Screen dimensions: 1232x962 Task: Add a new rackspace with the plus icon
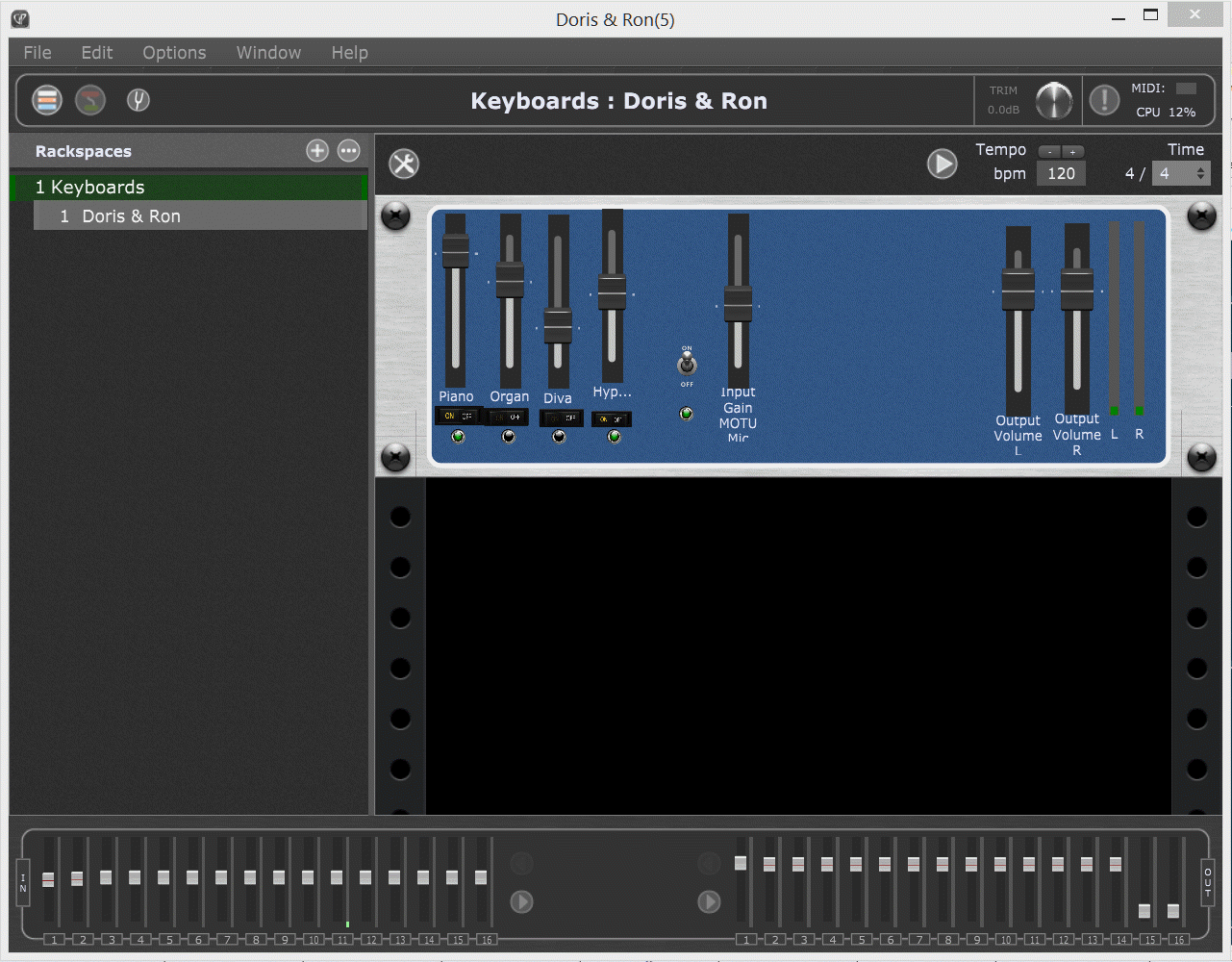[x=317, y=150]
